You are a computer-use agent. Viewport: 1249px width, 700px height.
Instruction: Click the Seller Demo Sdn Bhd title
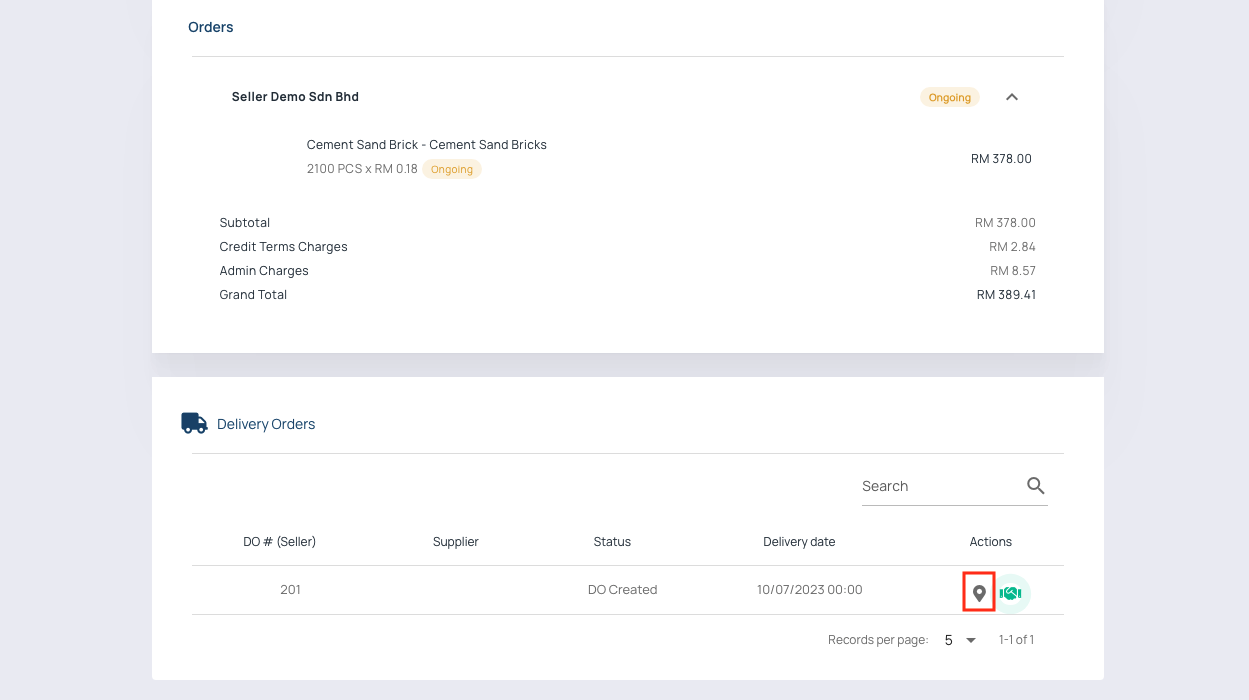click(295, 97)
